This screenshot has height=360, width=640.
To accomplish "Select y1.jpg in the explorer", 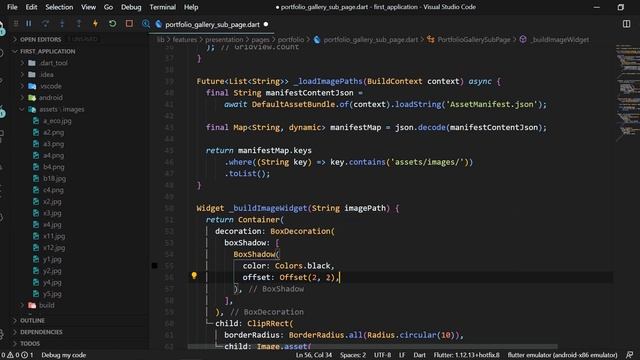I will (52, 259).
